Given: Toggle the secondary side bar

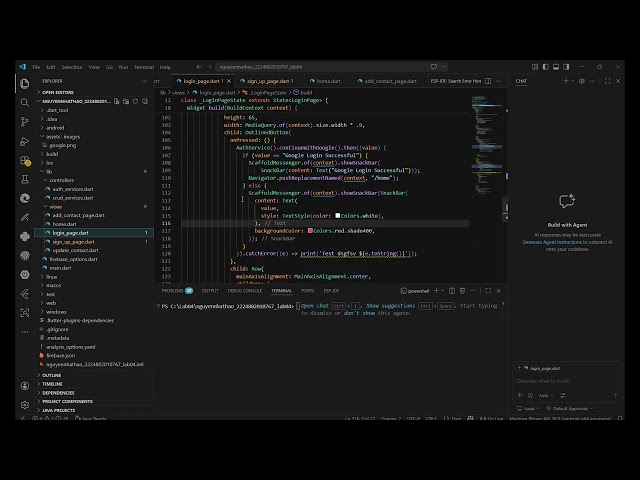Looking at the screenshot, I should 566,67.
